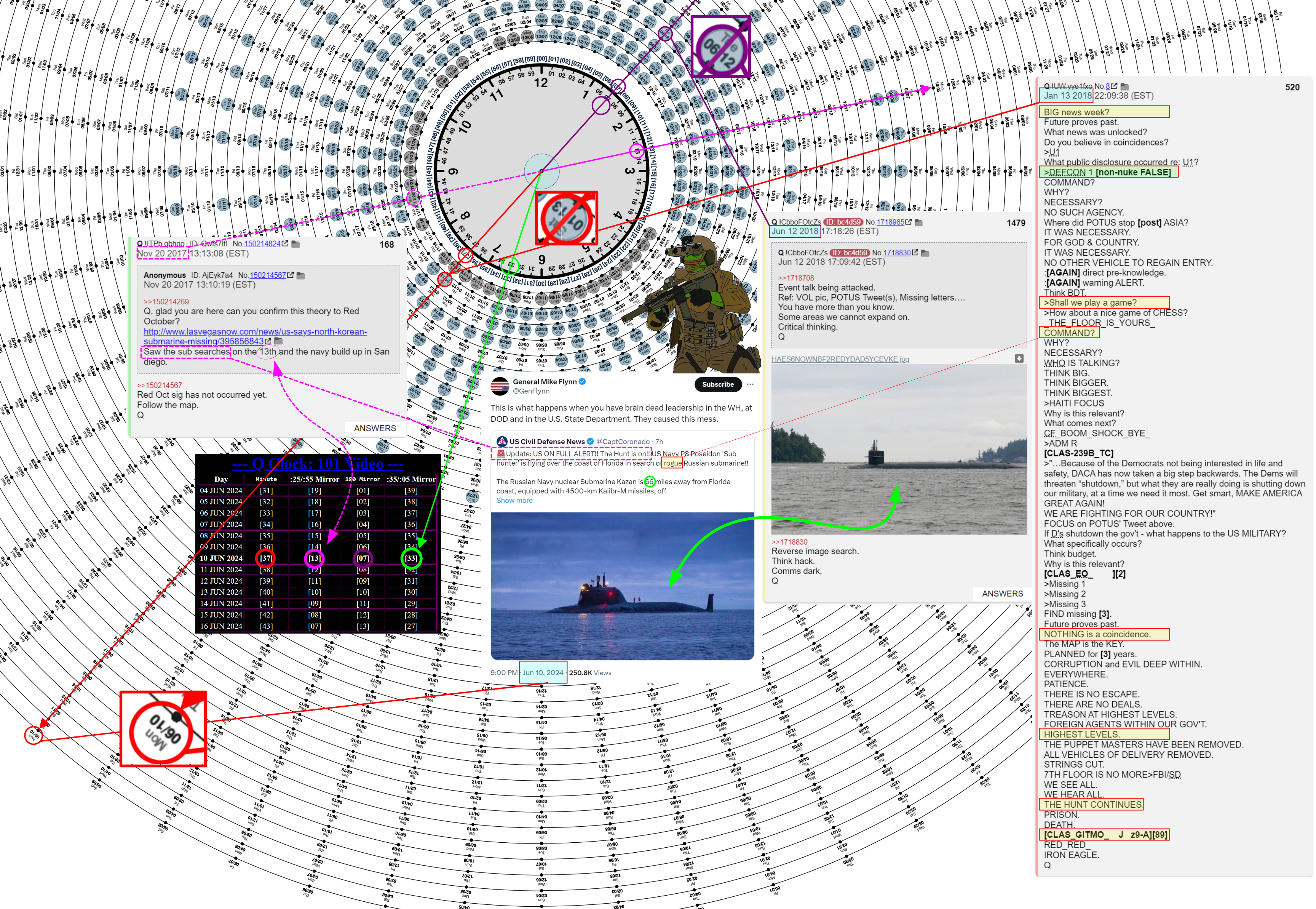Click :25/:55 Mirror column header
Viewport: 1316px width, 909px height.
pyautogui.click(x=314, y=479)
